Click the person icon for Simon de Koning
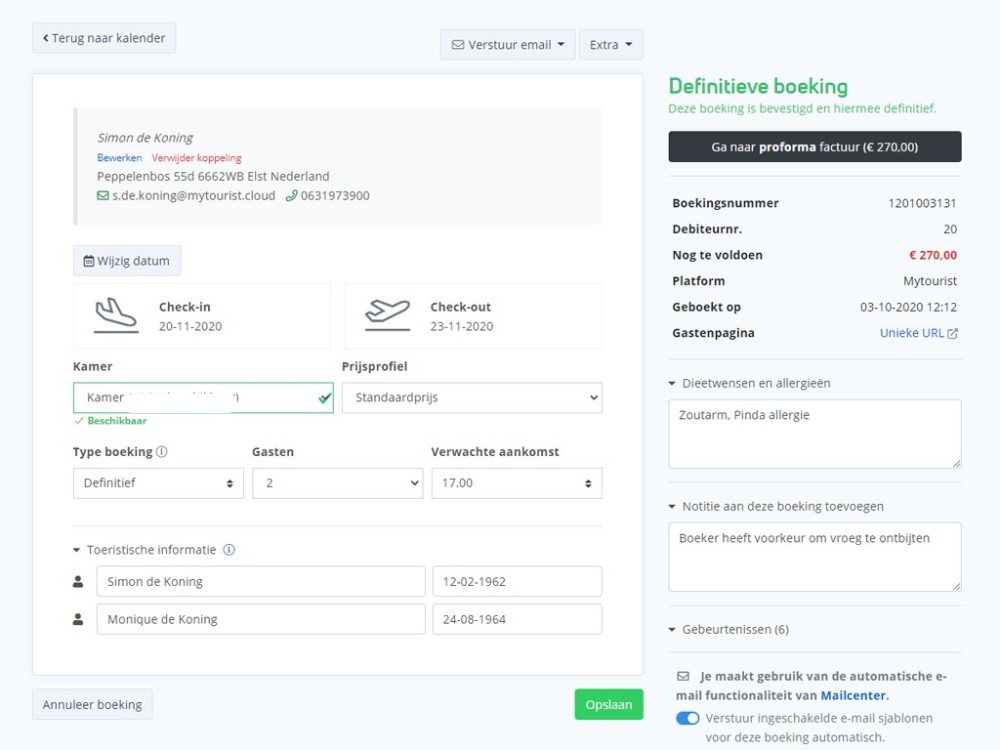The width and height of the screenshot is (1000, 750). coord(79,582)
